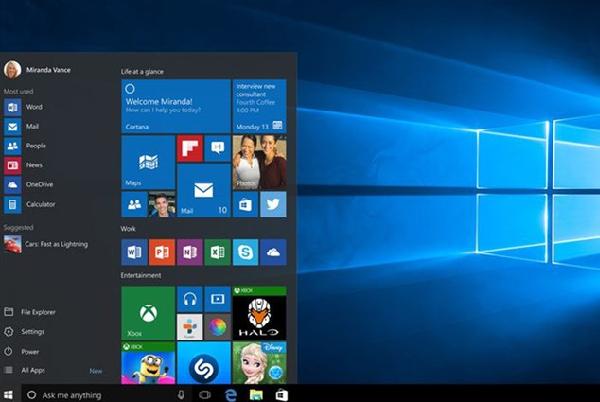Open the red Flipboard tile
This screenshot has width=600, height=402.
pos(190,148)
